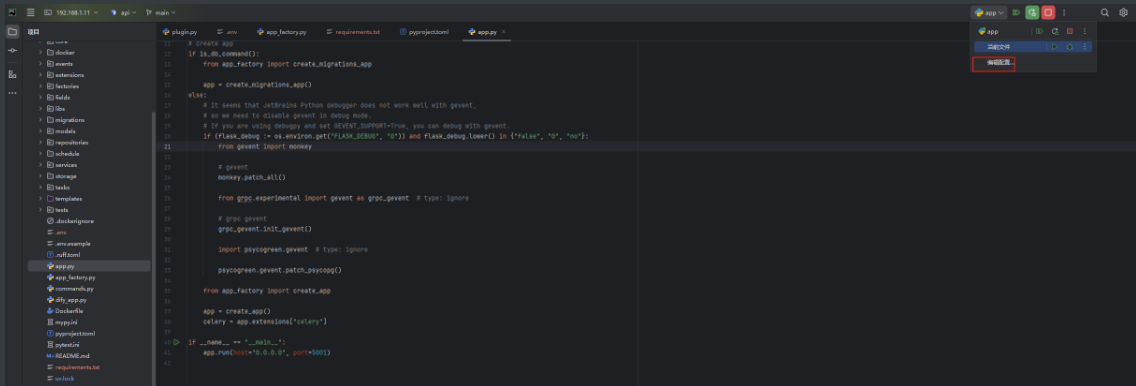Open the Commit tool window icon
The height and width of the screenshot is (386, 1136).
point(12,51)
